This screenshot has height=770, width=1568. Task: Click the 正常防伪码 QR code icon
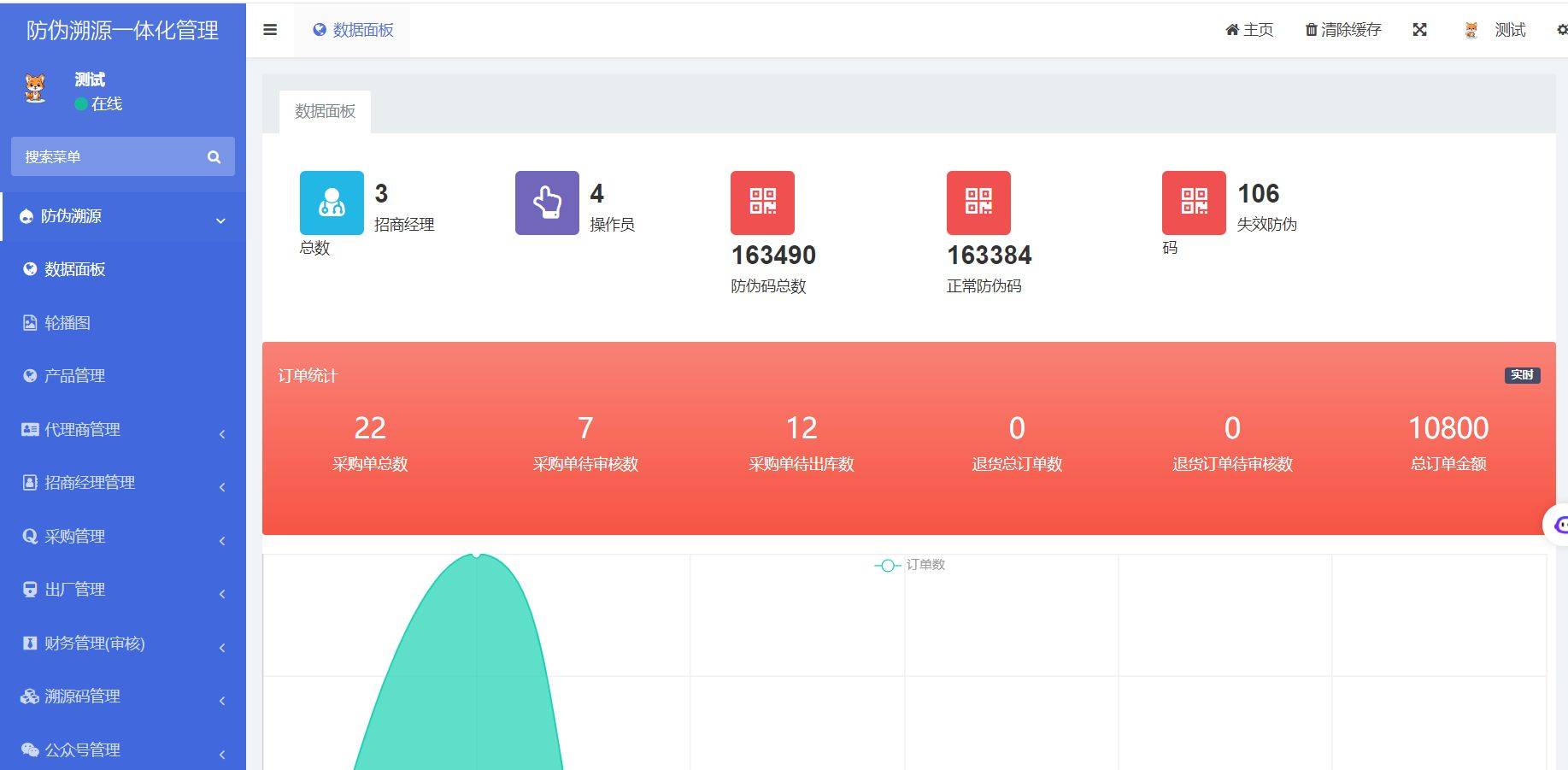pos(978,203)
